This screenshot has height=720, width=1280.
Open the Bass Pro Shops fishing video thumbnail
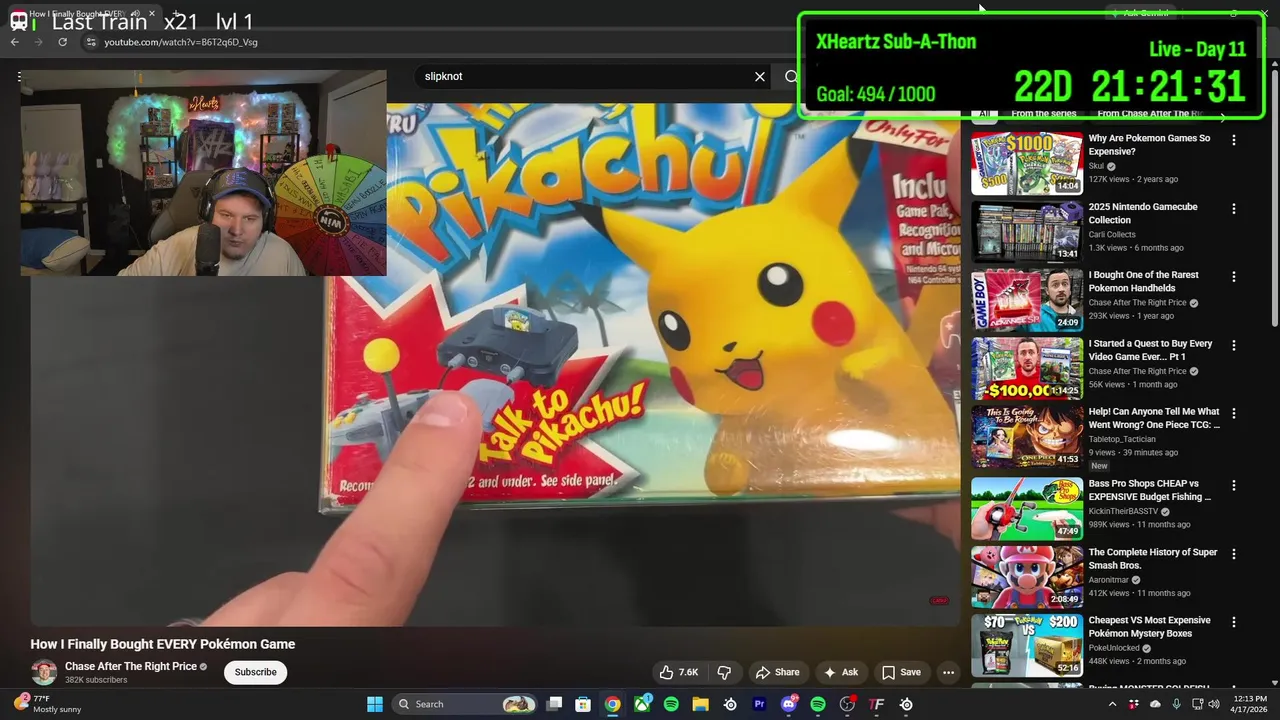click(x=1027, y=508)
